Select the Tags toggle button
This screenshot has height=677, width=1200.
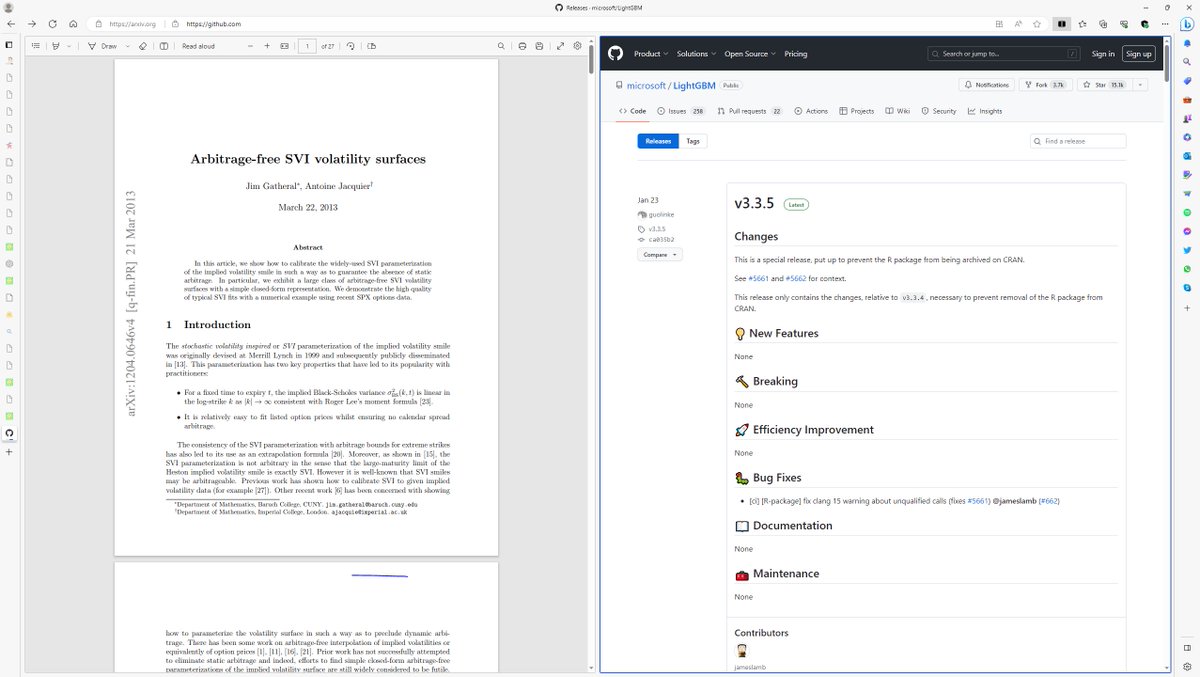pyautogui.click(x=693, y=141)
